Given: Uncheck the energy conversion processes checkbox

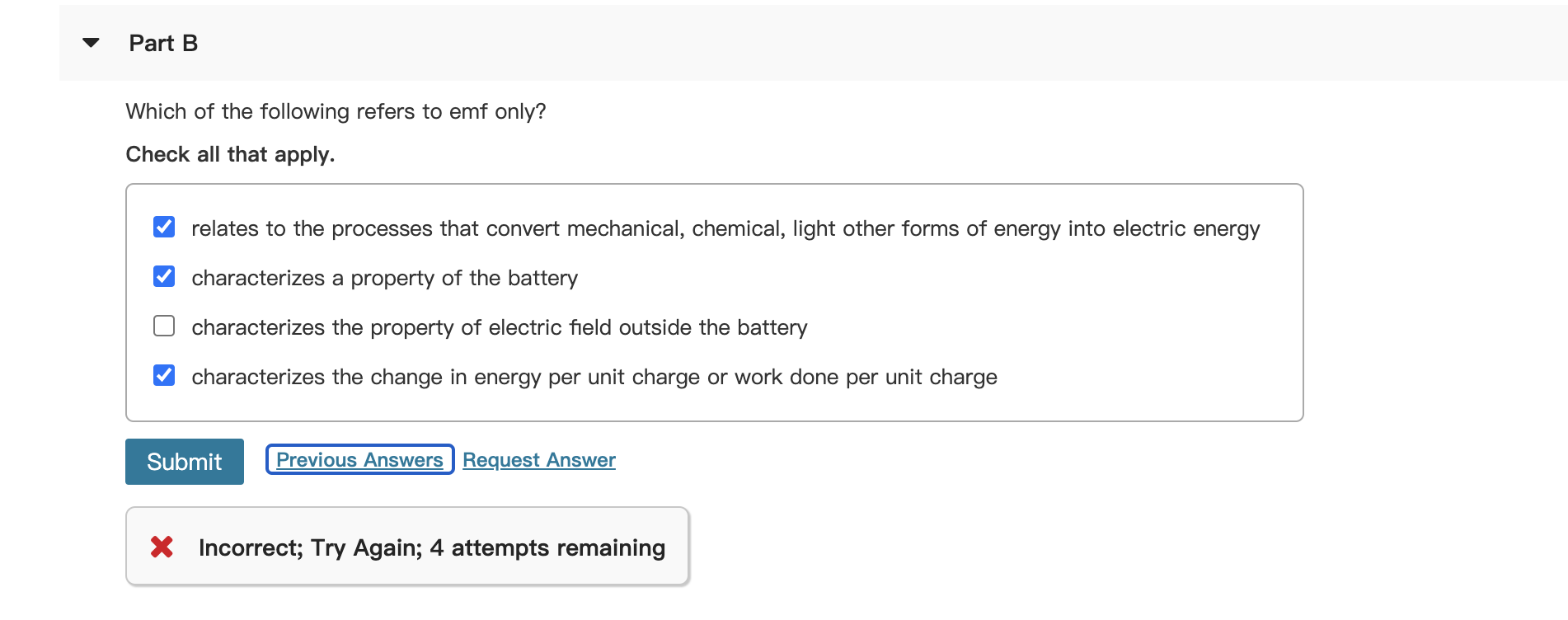Looking at the screenshot, I should [164, 227].
